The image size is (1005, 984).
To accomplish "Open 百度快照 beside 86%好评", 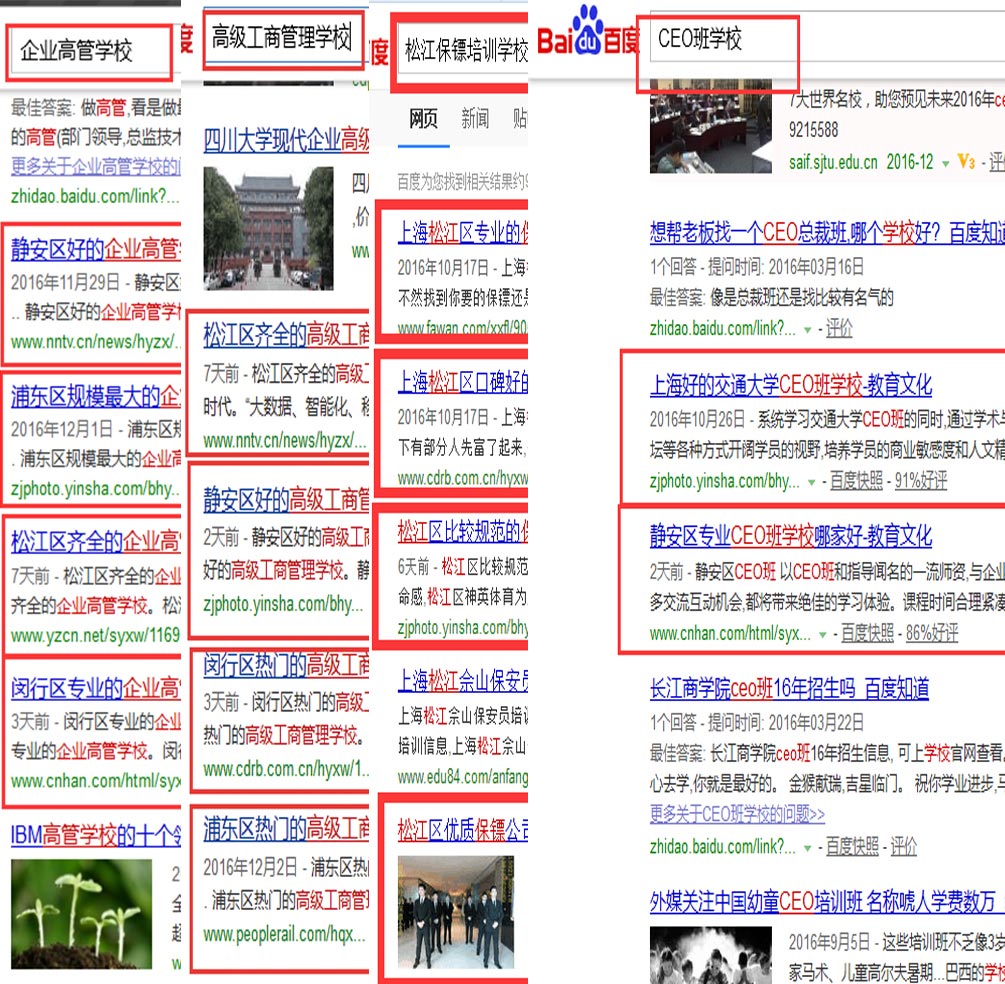I will pyautogui.click(x=867, y=633).
